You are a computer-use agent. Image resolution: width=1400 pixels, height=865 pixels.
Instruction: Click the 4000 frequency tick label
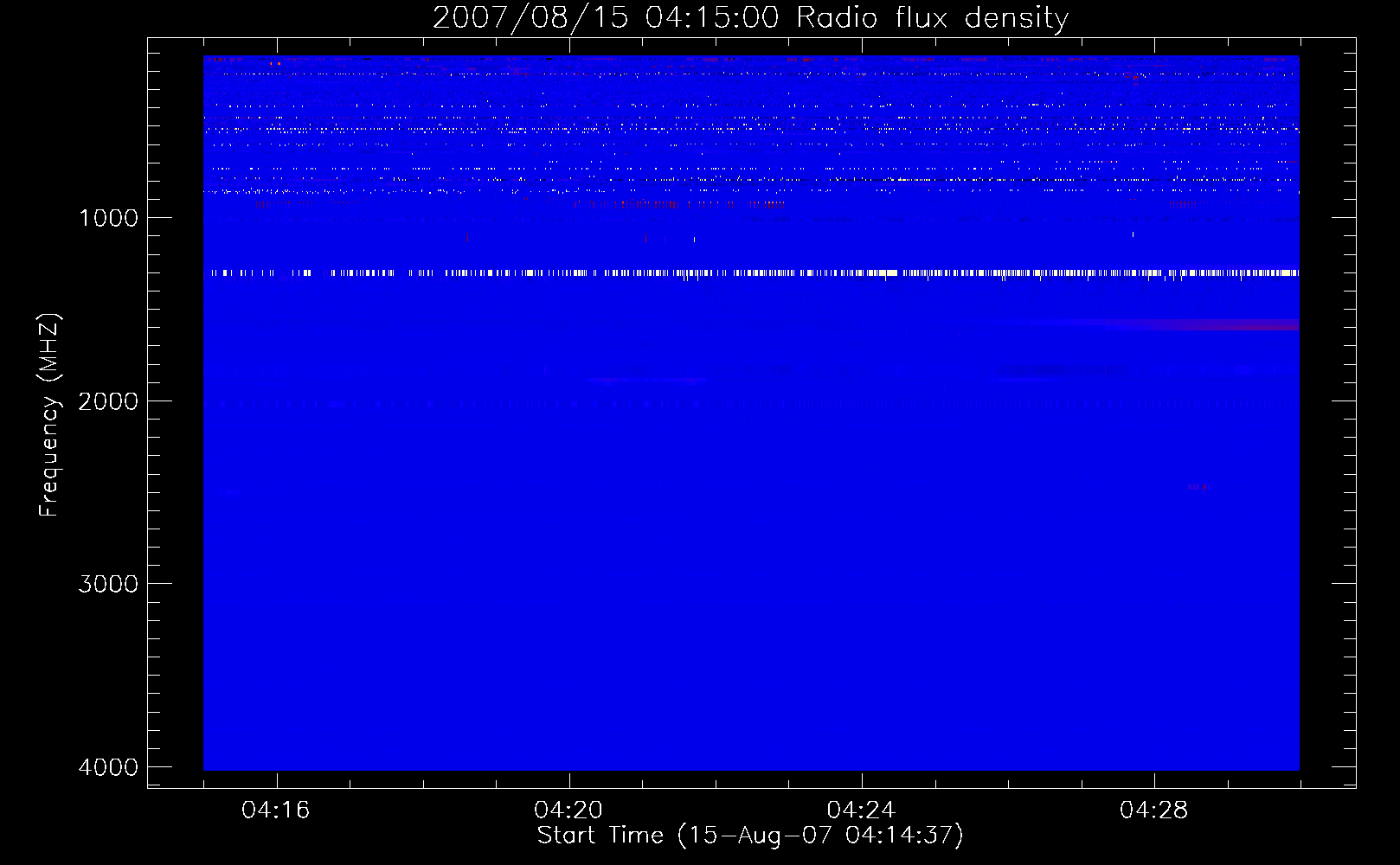coord(108,767)
